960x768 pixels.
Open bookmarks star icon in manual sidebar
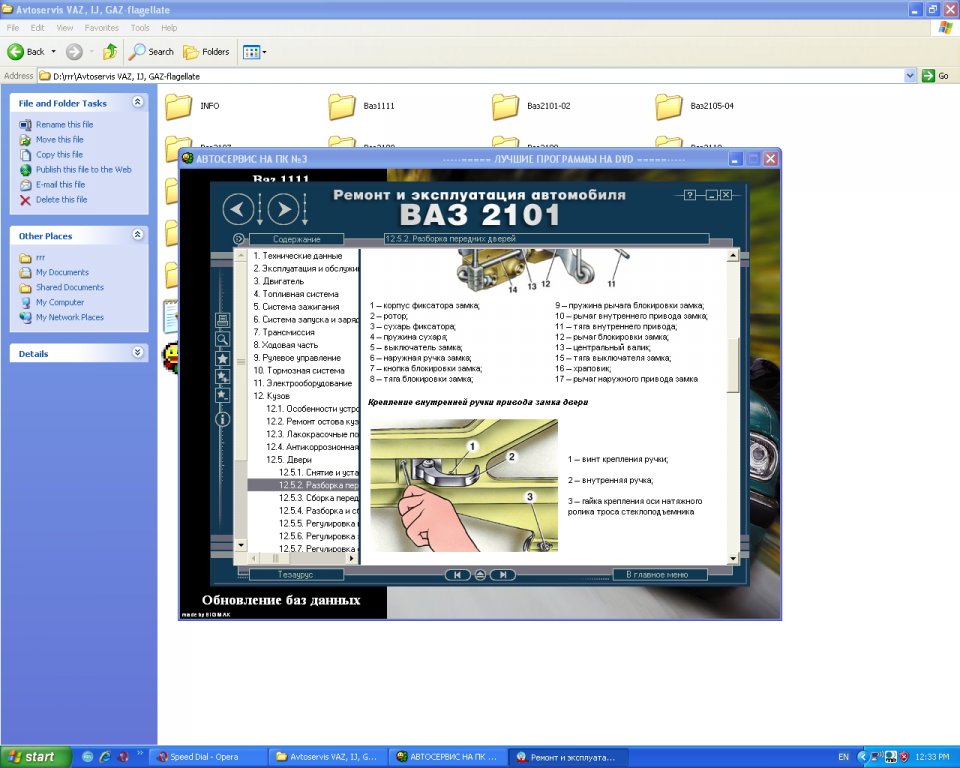222,358
